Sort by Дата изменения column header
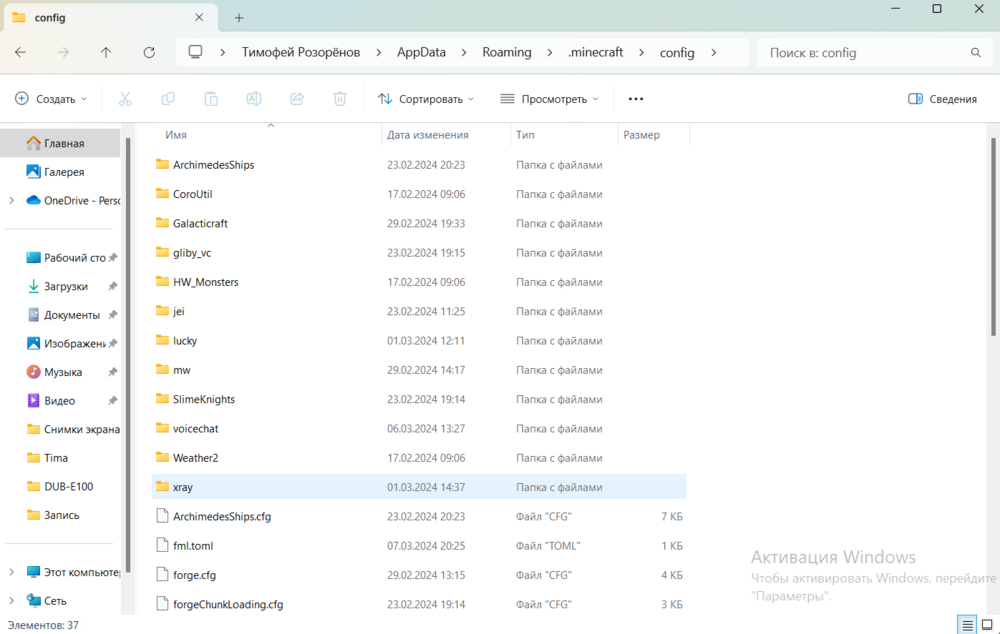This screenshot has height=634, width=1000. (x=427, y=135)
